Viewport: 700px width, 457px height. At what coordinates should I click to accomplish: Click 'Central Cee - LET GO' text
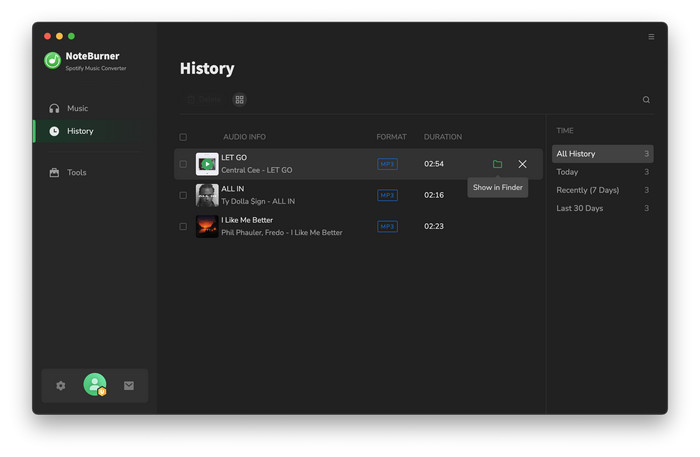[257, 170]
